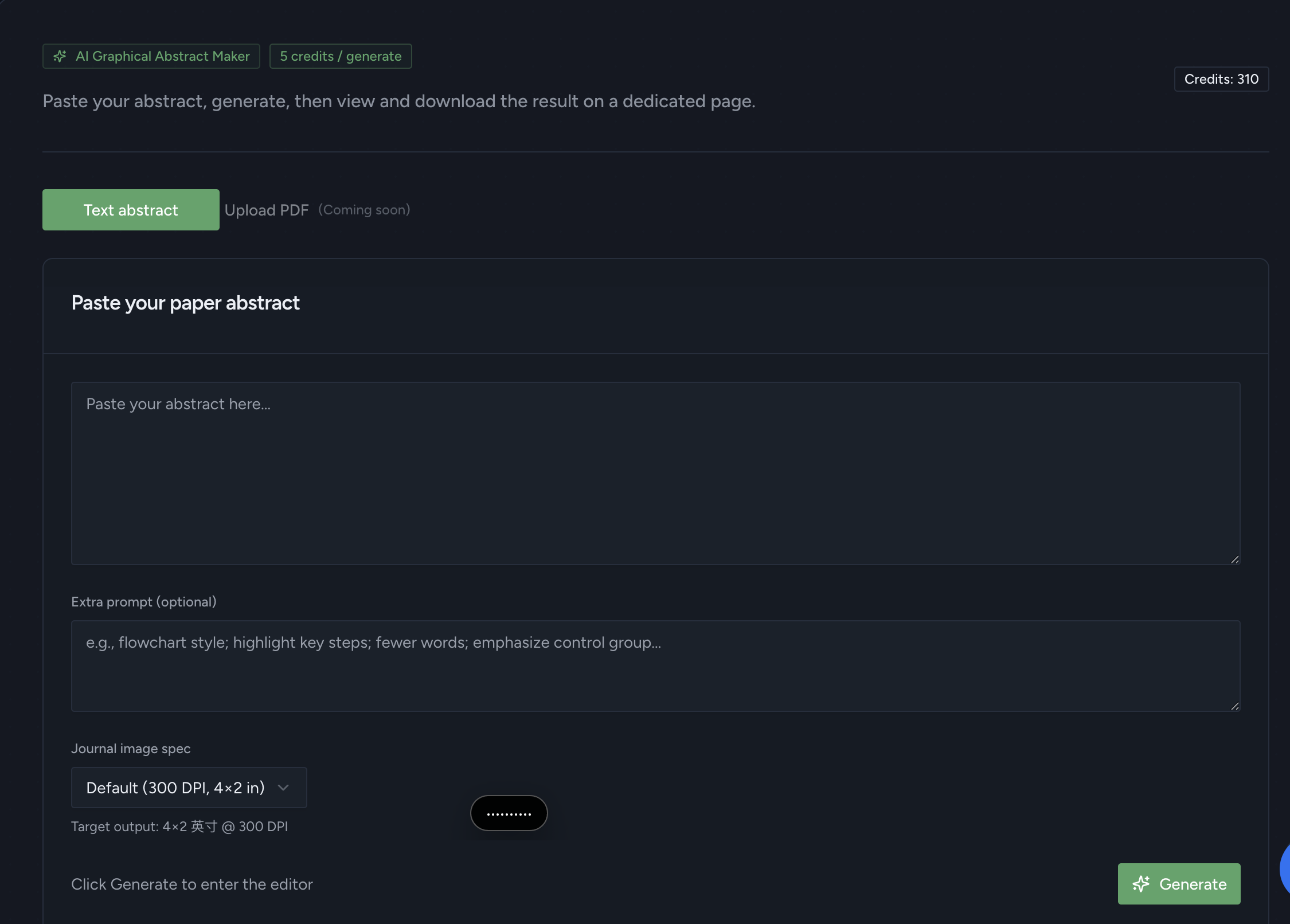This screenshot has width=1290, height=924.
Task: Click the AI Graphical Abstract Maker label
Action: point(163,56)
